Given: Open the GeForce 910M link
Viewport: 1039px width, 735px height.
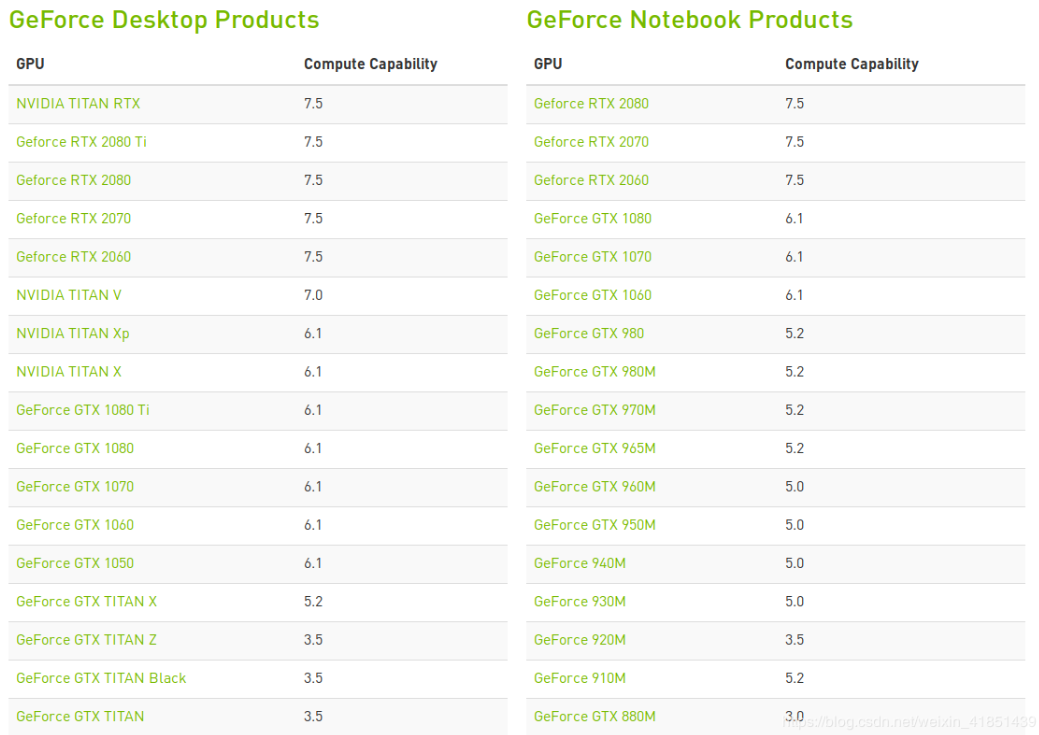Looking at the screenshot, I should [580, 678].
